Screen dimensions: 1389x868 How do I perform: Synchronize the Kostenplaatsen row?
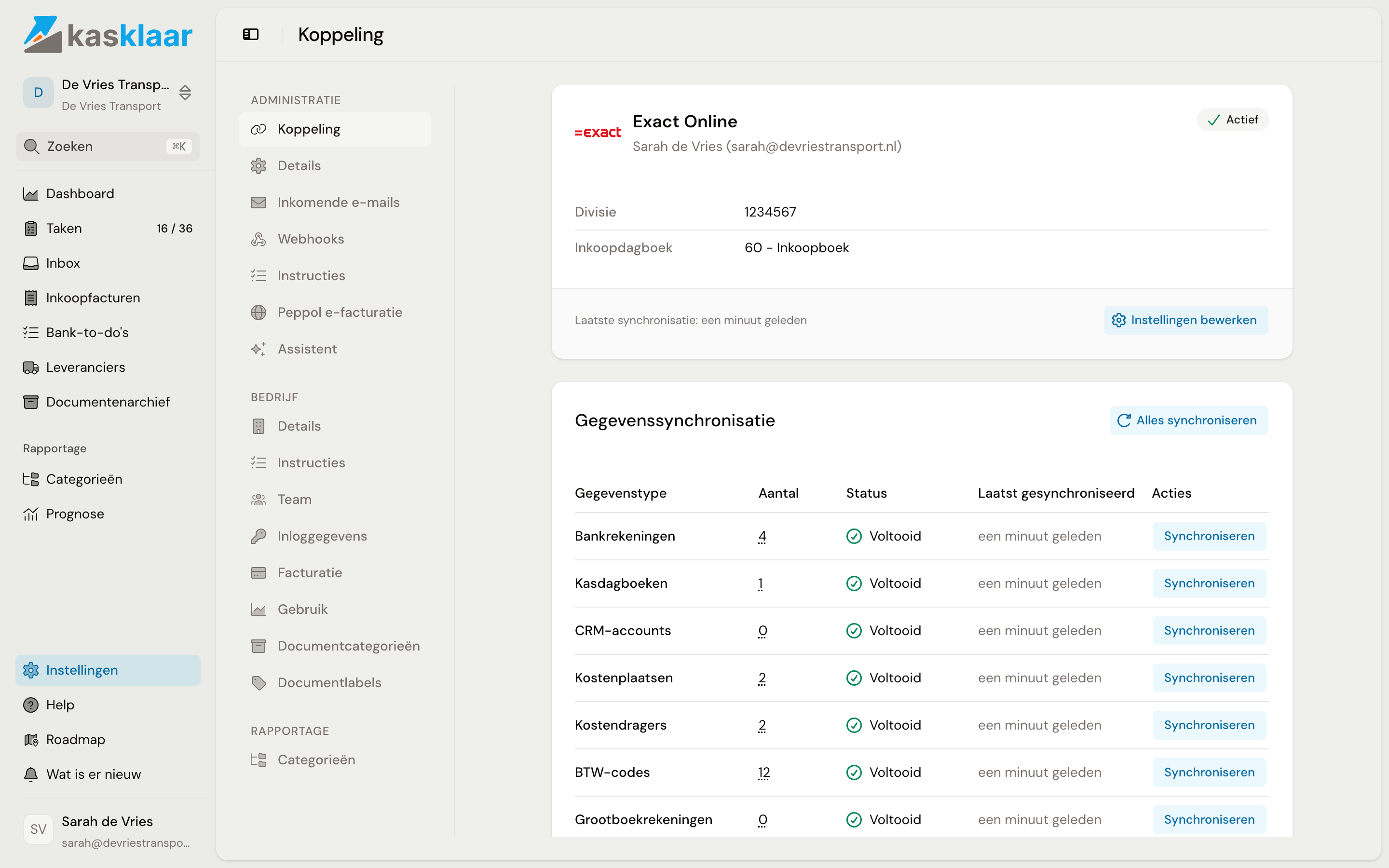1209,678
